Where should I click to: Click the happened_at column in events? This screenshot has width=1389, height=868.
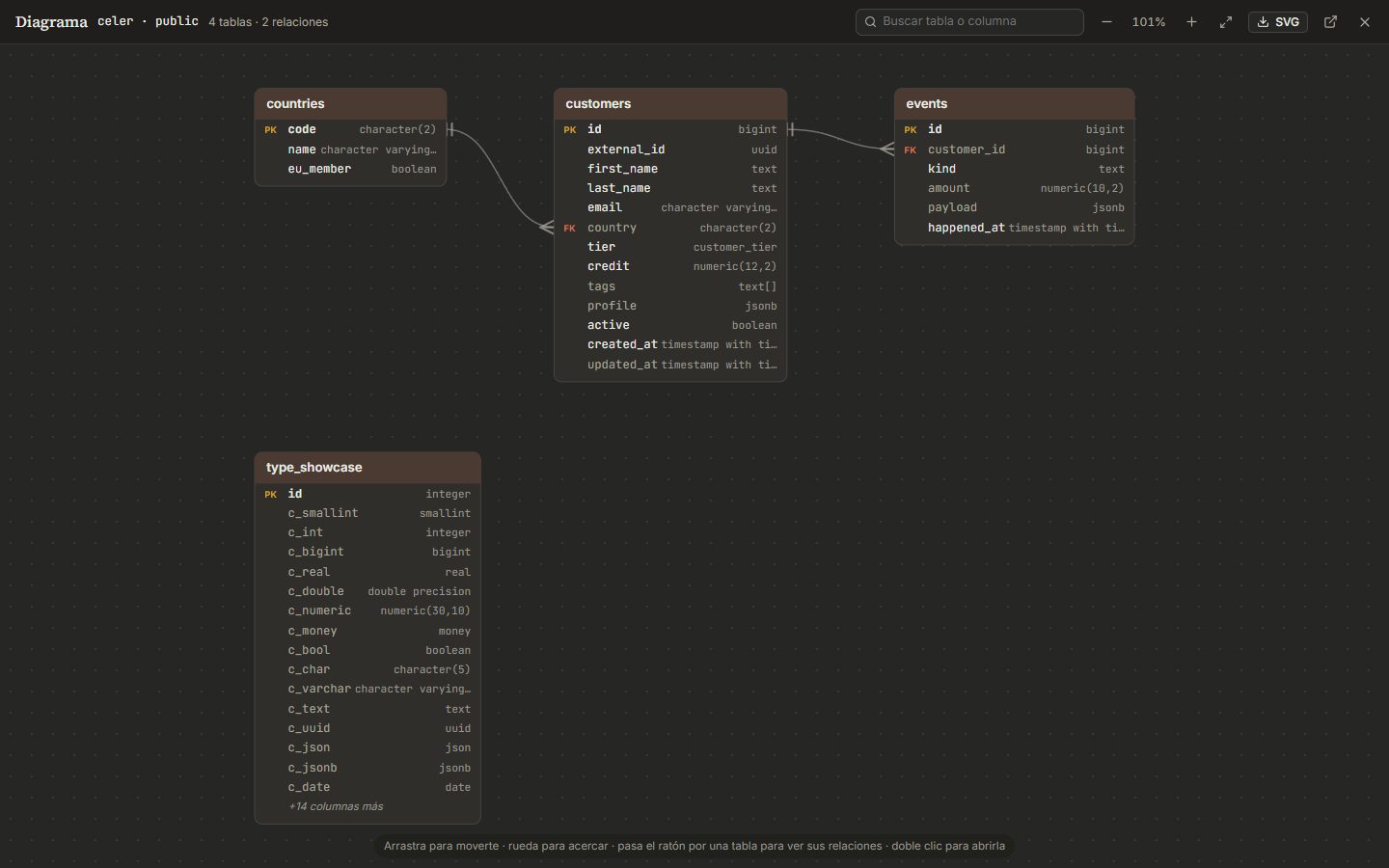(1015, 228)
